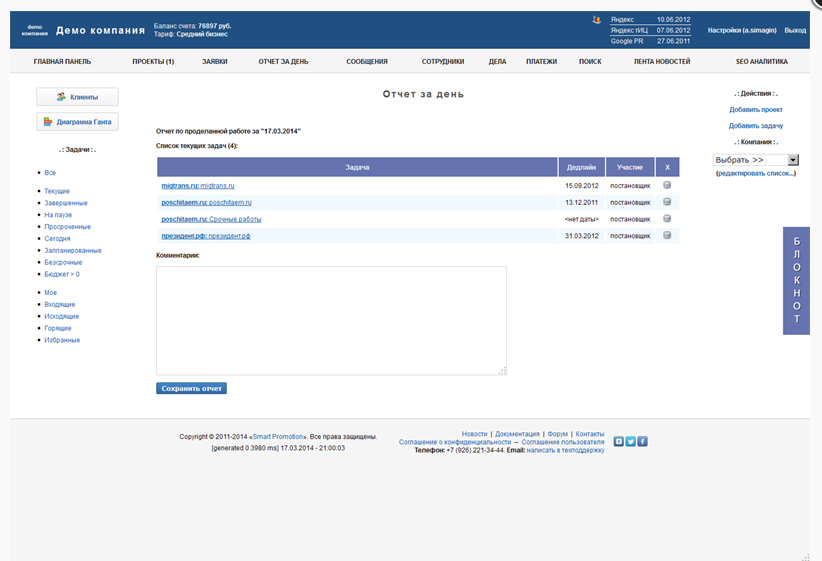Open Соглашение пользователя link
The height and width of the screenshot is (561, 822).
coord(563,442)
